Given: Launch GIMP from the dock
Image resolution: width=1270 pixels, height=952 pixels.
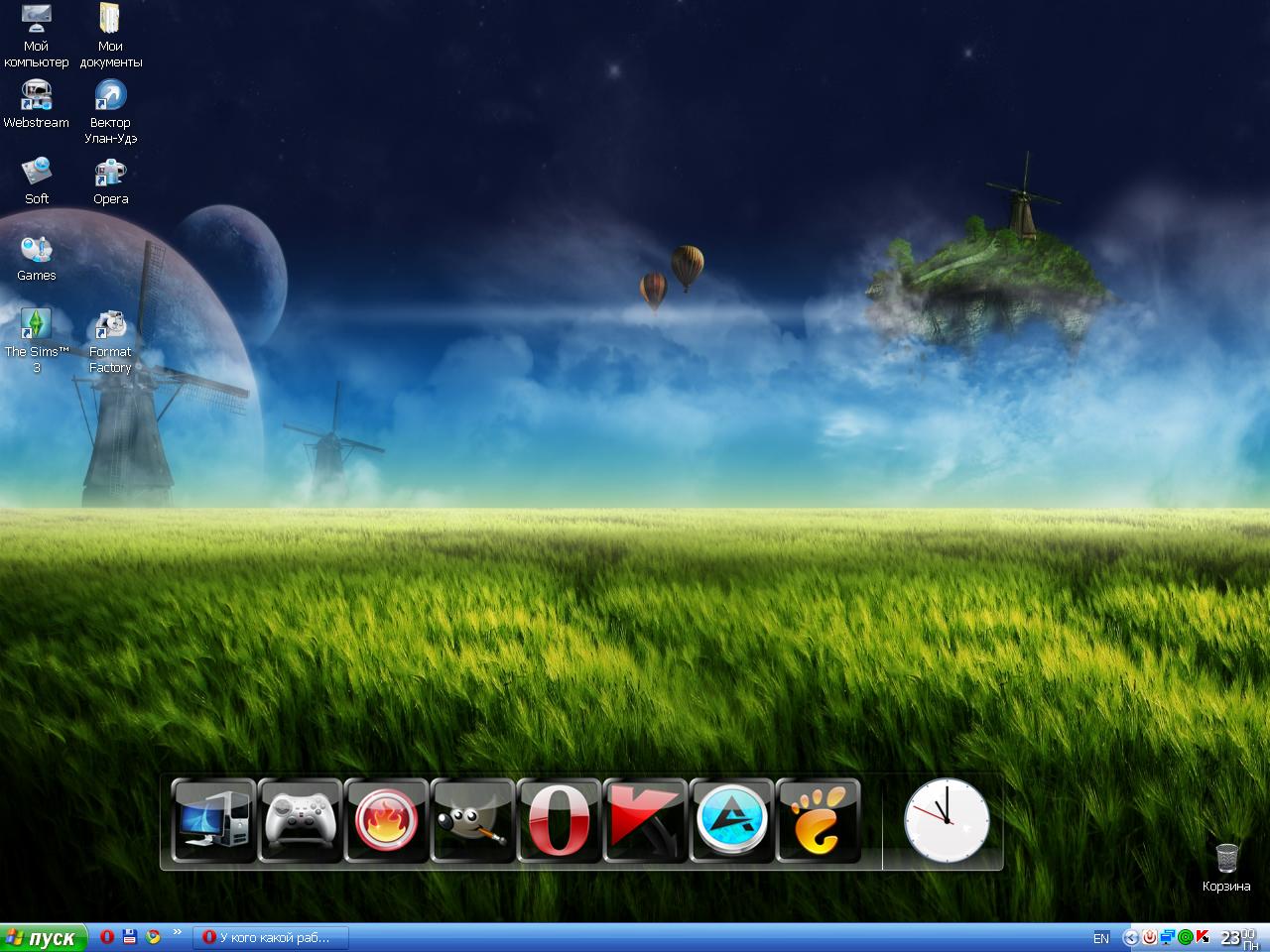Looking at the screenshot, I should (473, 821).
